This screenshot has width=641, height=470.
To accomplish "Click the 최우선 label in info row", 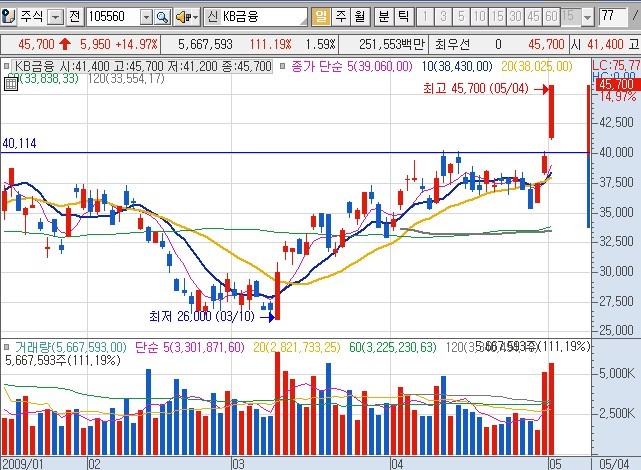I will coord(452,44).
